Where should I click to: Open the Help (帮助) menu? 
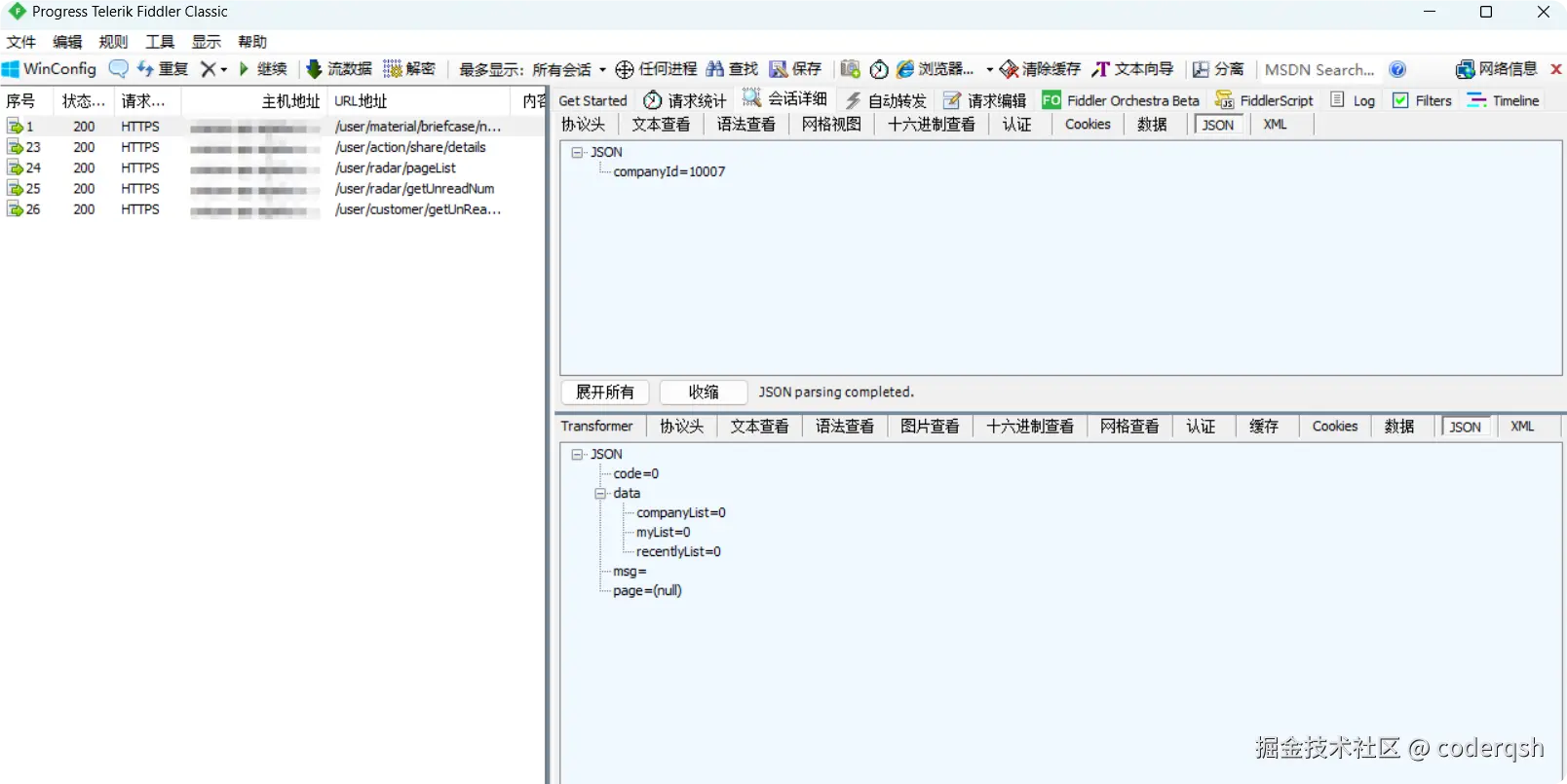[252, 42]
